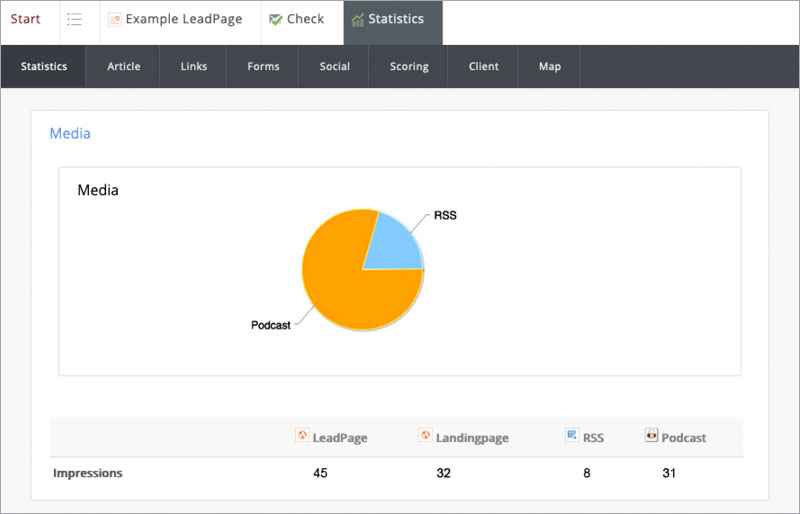Open the Links statistics tab
The image size is (800, 514).
pyautogui.click(x=194, y=67)
